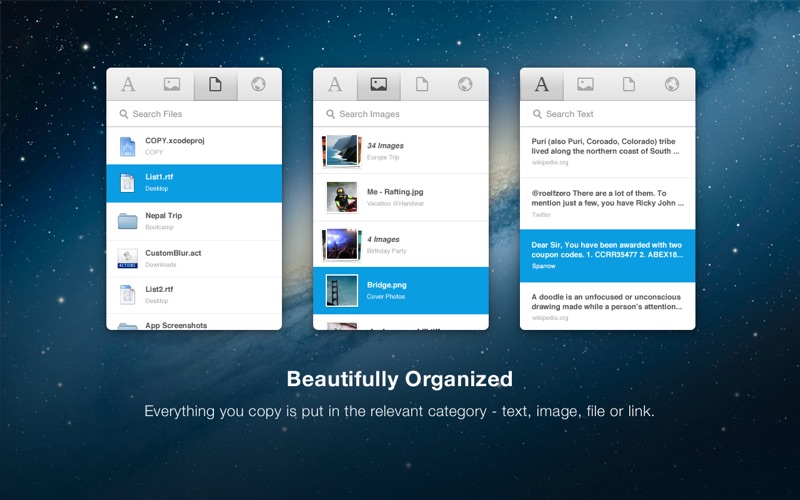Image resolution: width=800 pixels, height=500 pixels.
Task: Select the 34 Images Europe Trip row
Action: click(x=401, y=151)
